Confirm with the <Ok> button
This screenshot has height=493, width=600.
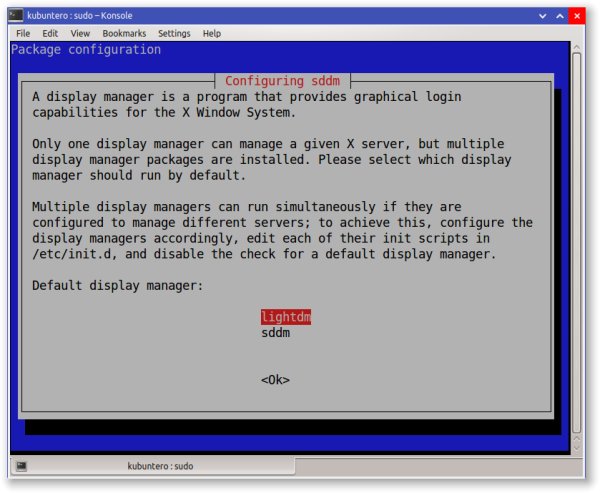coord(276,380)
